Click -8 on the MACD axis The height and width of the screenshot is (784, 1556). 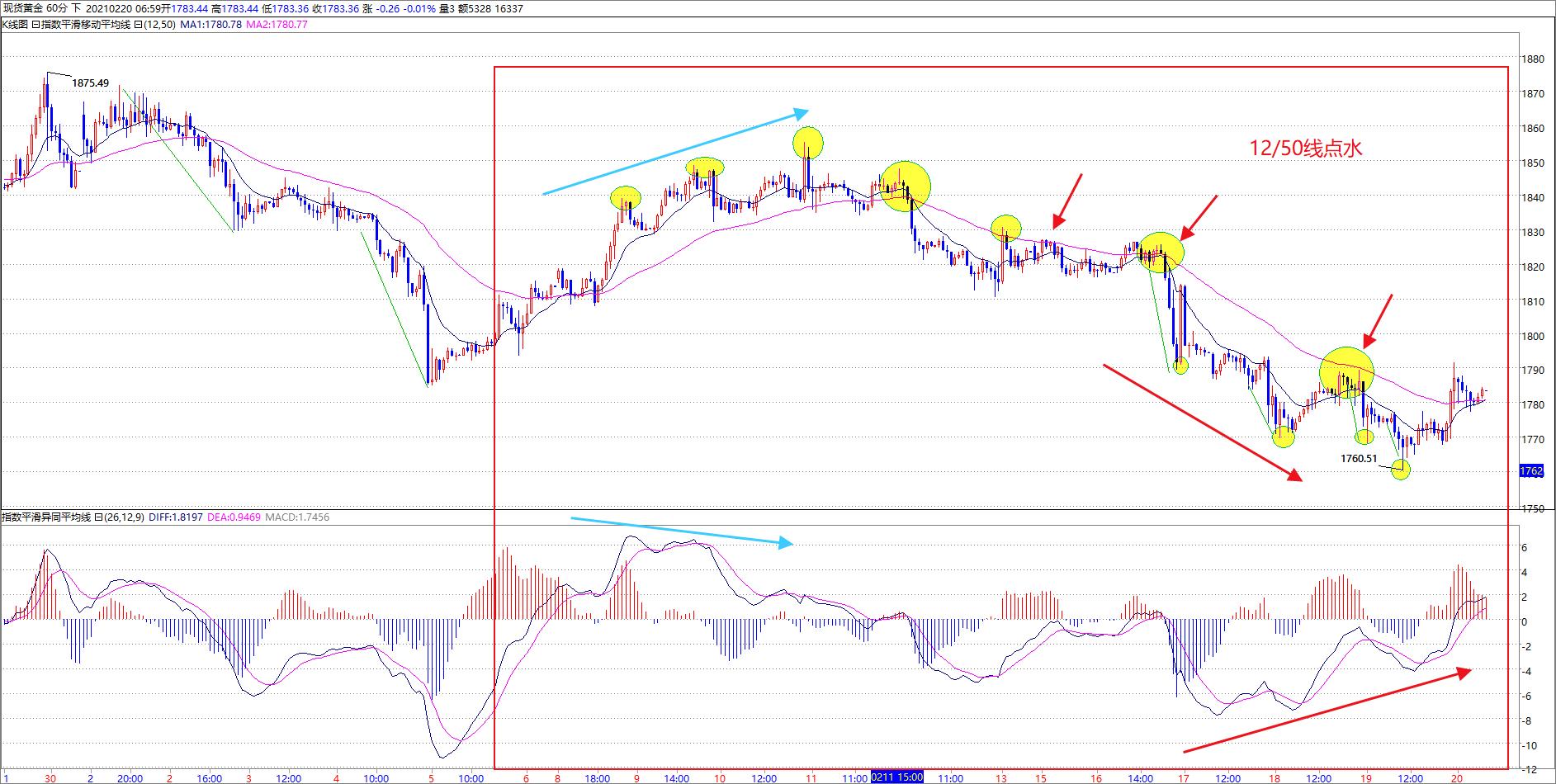pos(1525,721)
